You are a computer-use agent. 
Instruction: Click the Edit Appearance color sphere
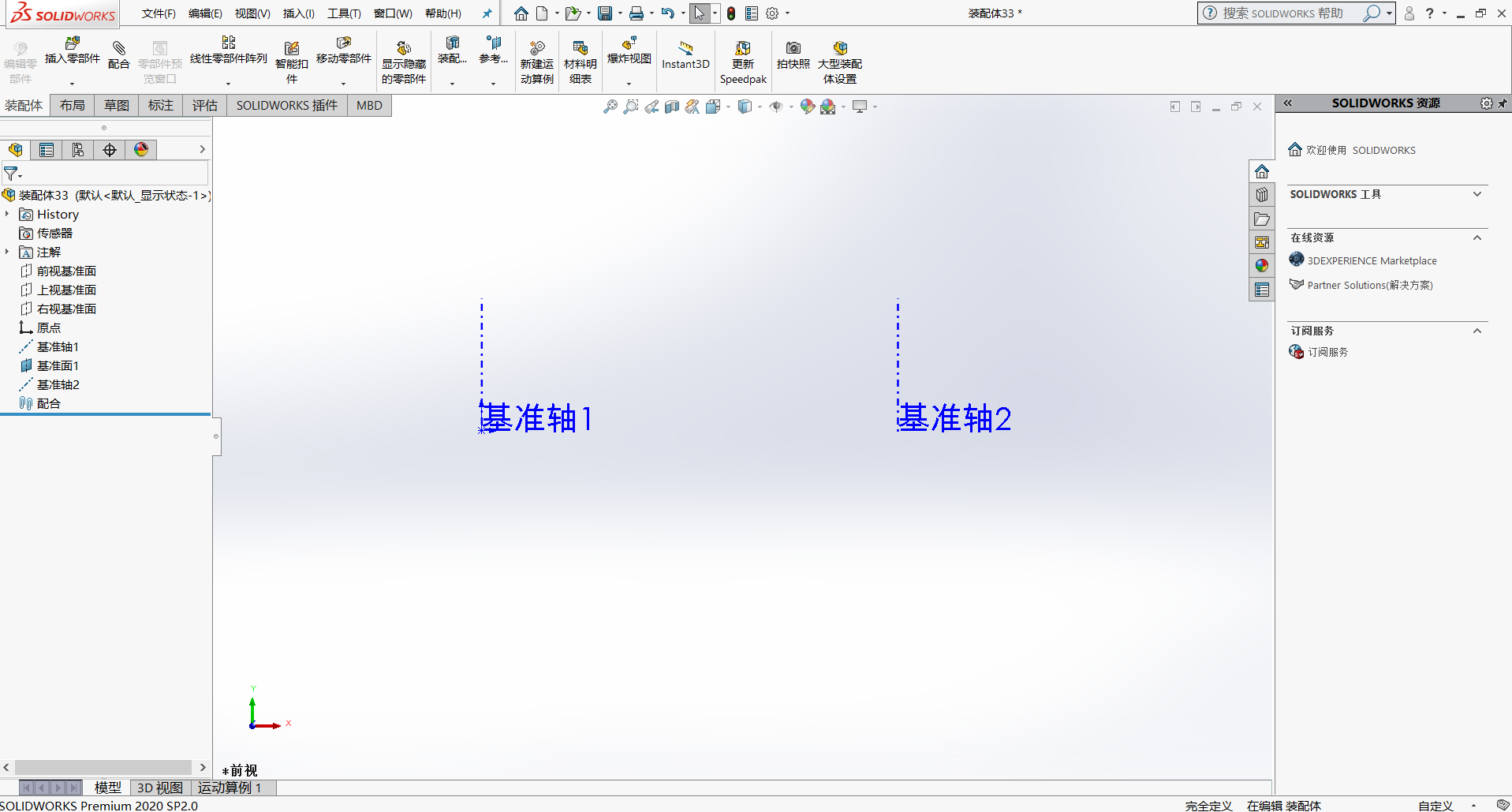[x=807, y=106]
